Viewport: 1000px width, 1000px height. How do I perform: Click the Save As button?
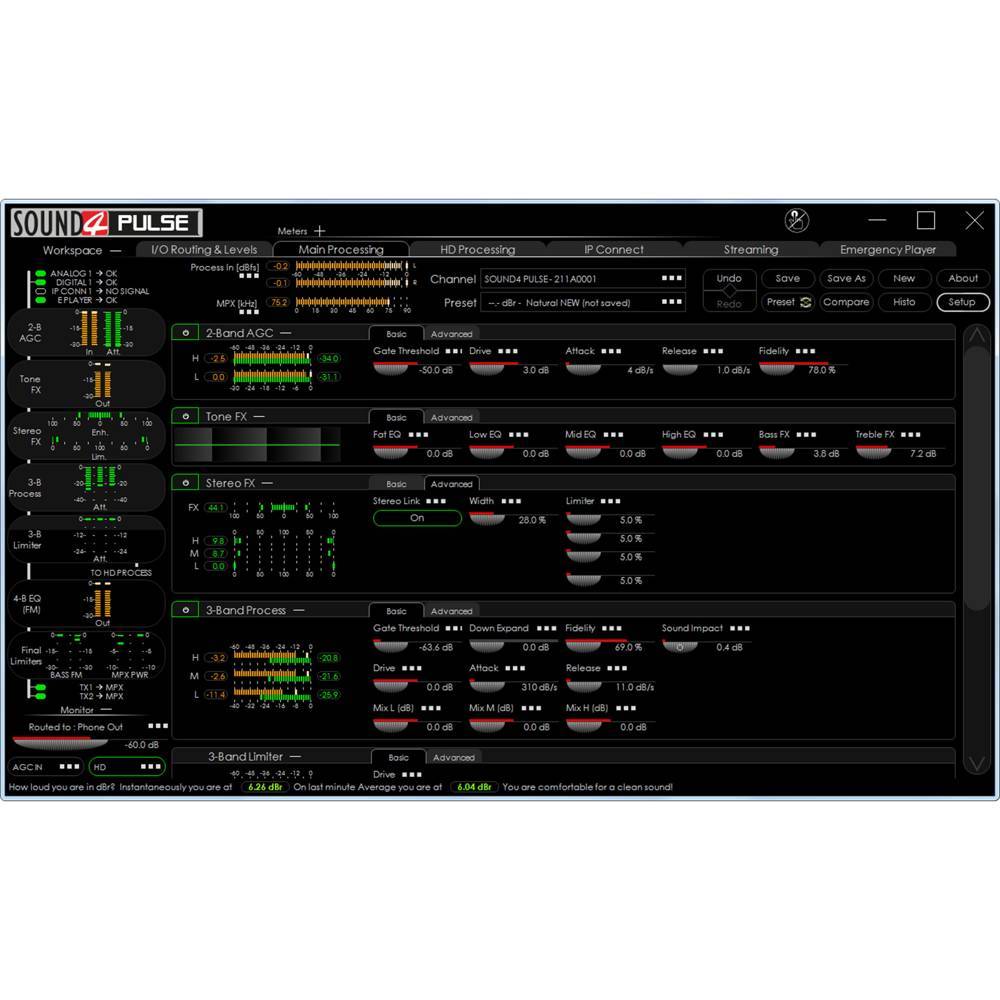tap(846, 279)
